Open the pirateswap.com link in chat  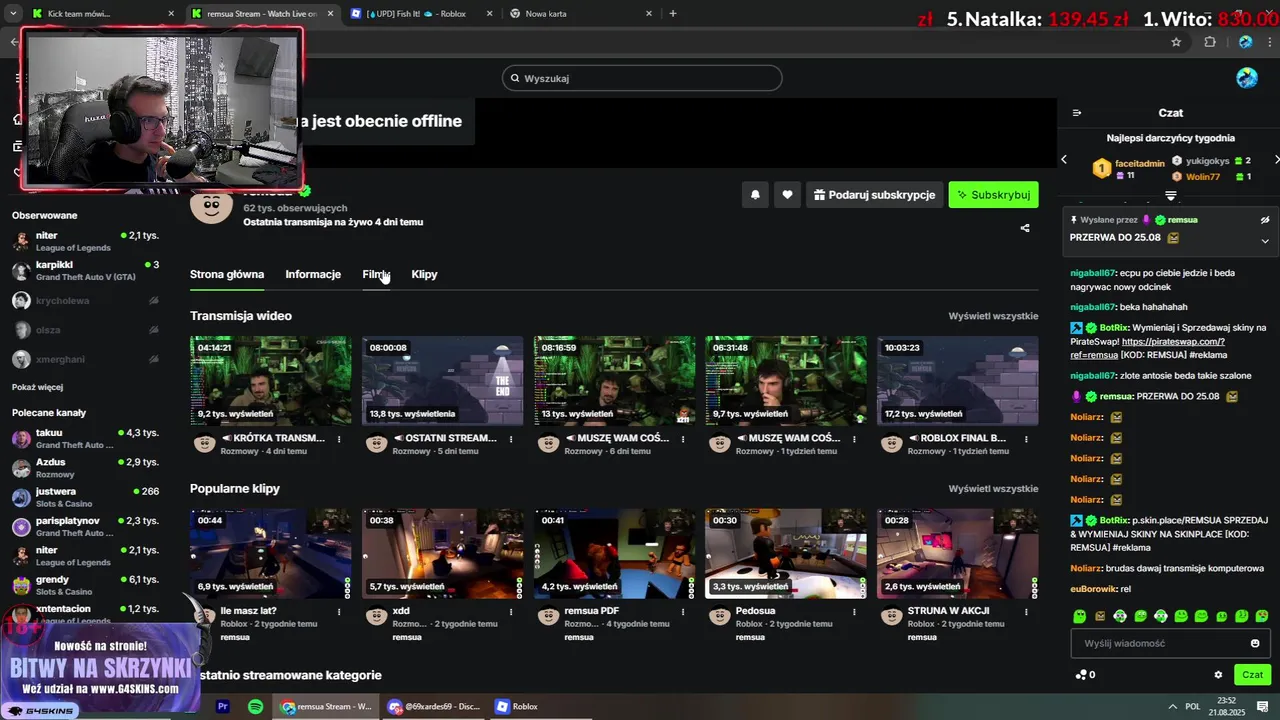[1147, 348]
